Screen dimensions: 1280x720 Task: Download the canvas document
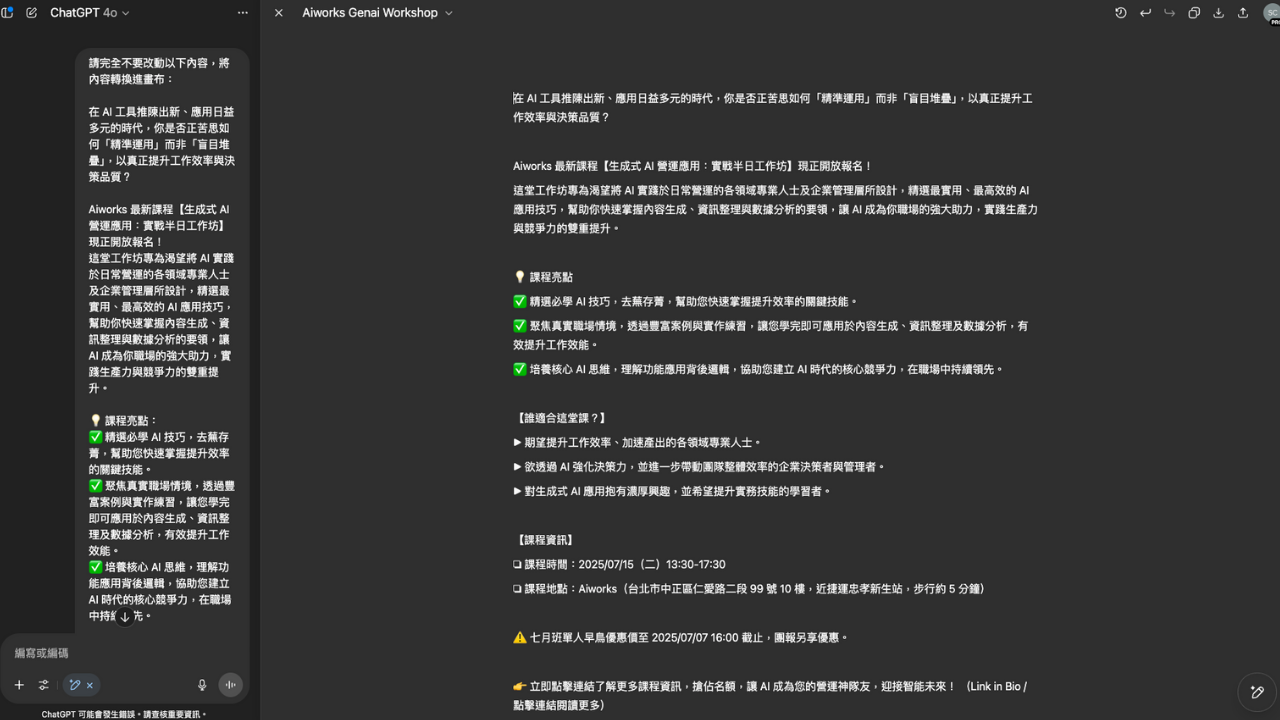[x=1218, y=13]
